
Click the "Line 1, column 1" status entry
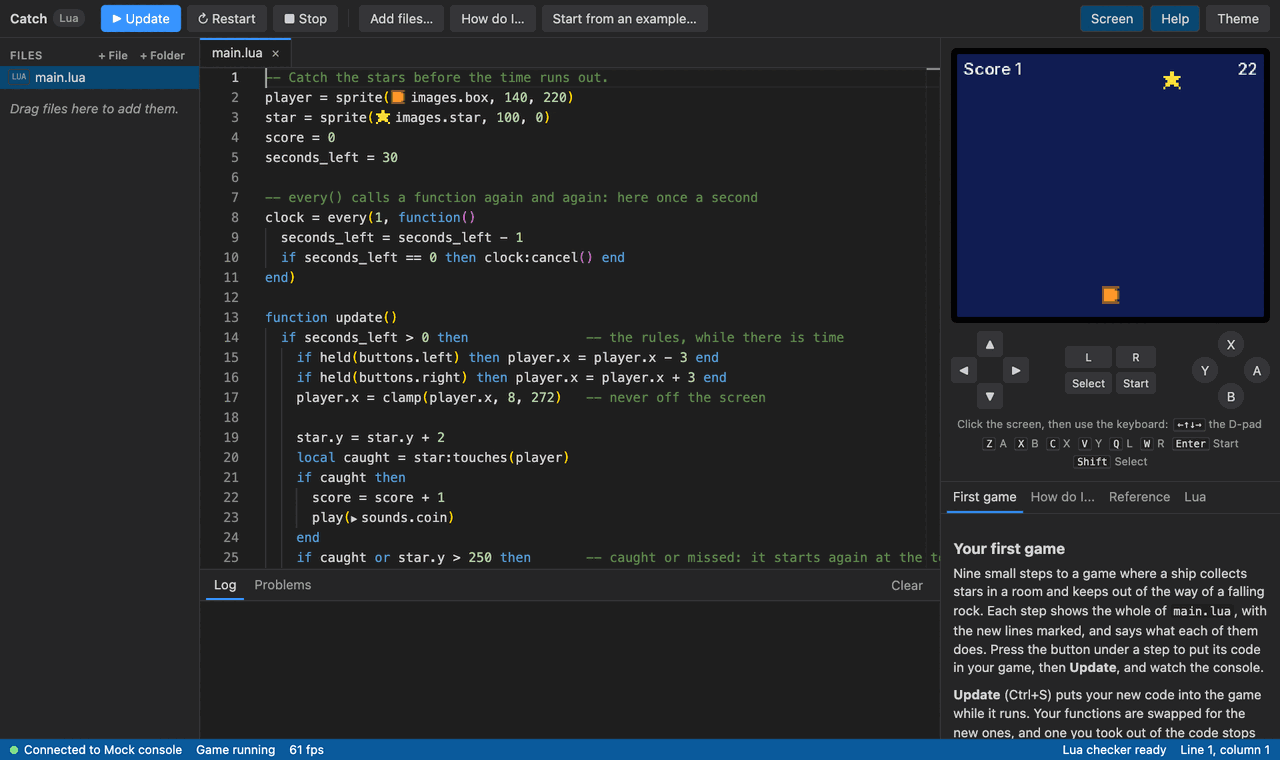point(1225,750)
